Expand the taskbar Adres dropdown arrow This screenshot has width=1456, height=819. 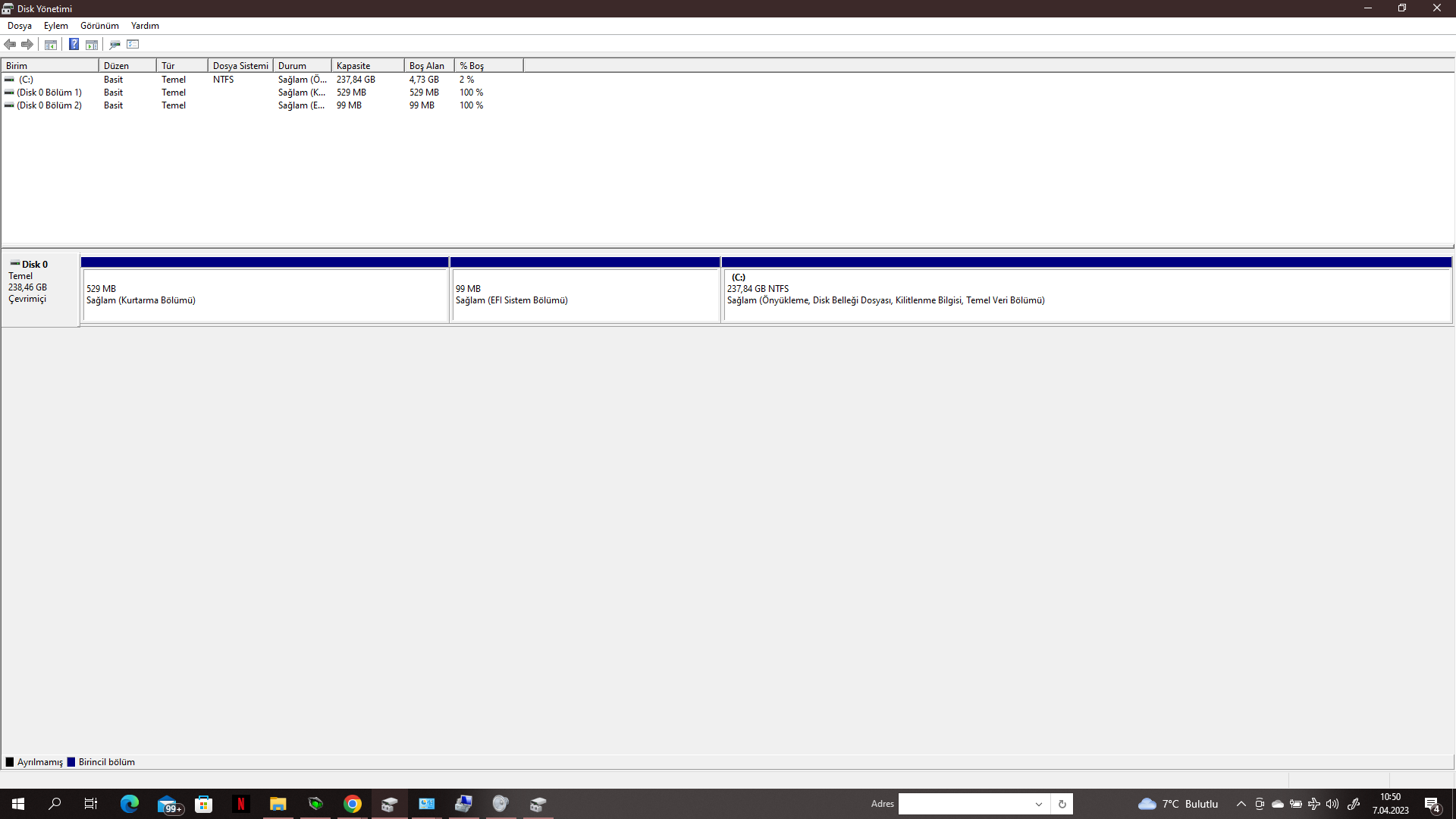coord(1039,804)
